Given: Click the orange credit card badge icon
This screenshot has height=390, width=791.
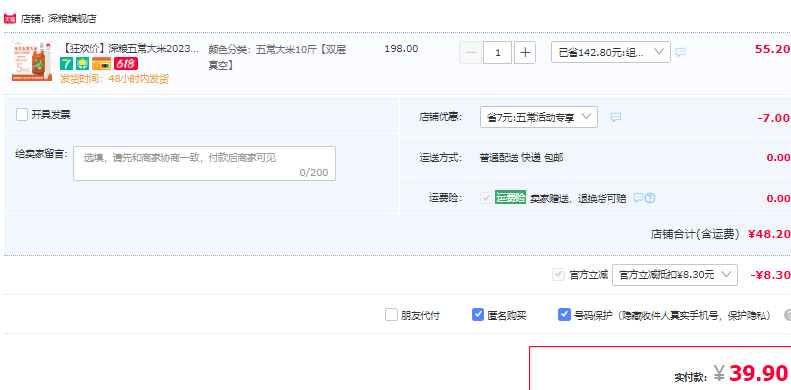Looking at the screenshot, I should (101, 64).
